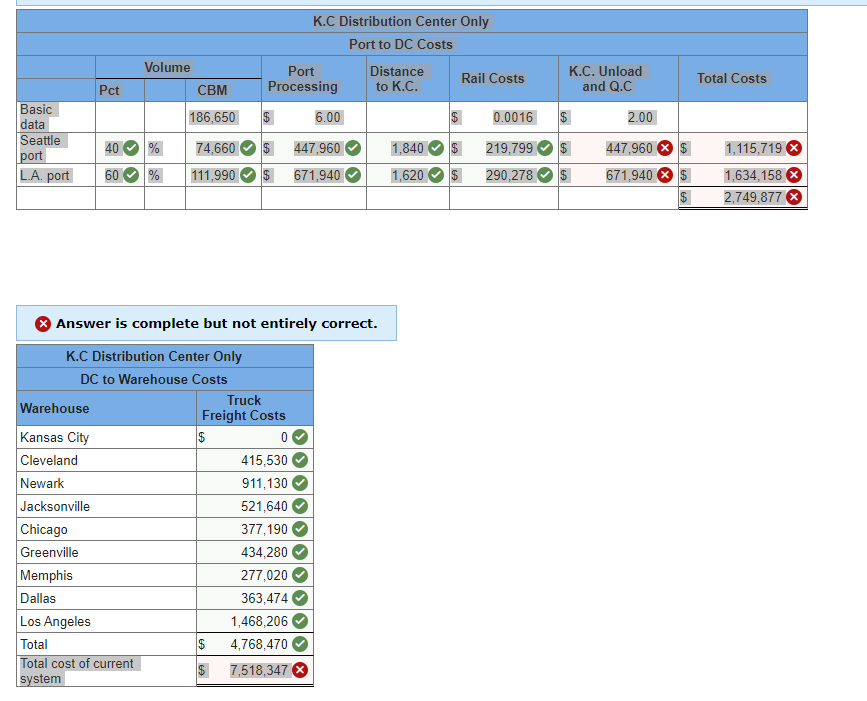Click basic data CBM value 186,650
This screenshot has width=867, height=701.
(212, 117)
